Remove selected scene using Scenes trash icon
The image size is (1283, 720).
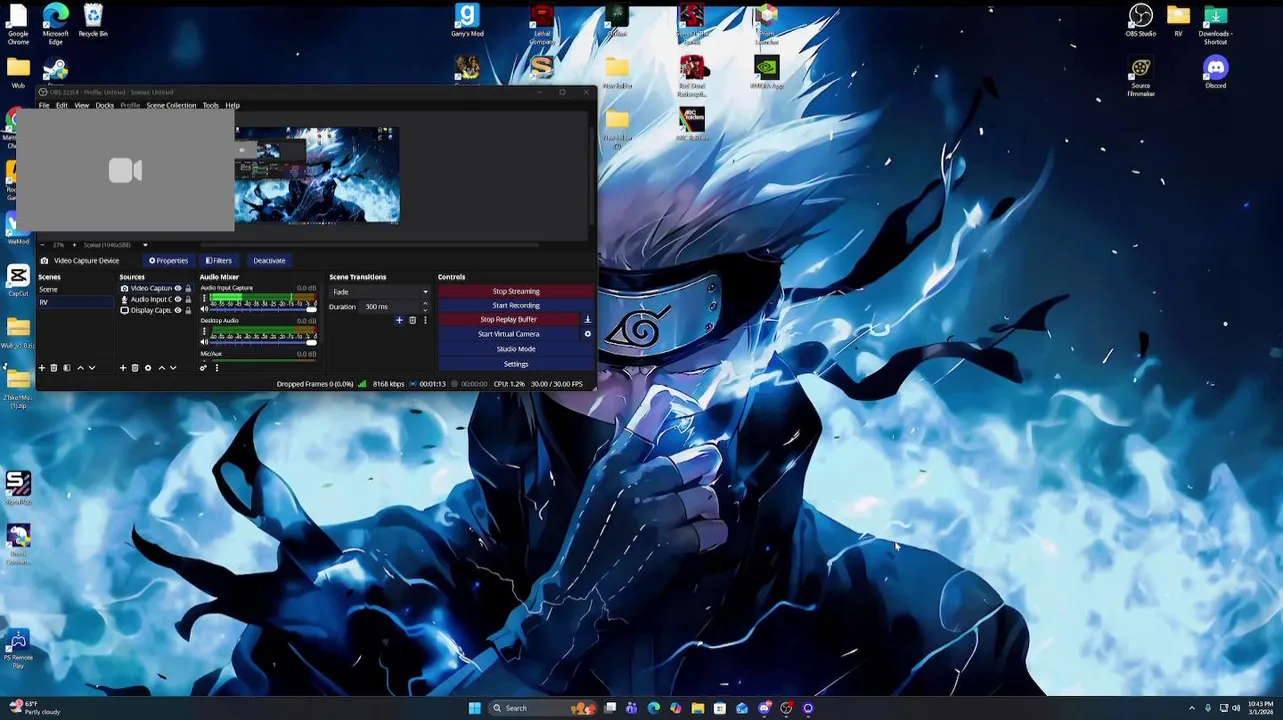coord(54,368)
